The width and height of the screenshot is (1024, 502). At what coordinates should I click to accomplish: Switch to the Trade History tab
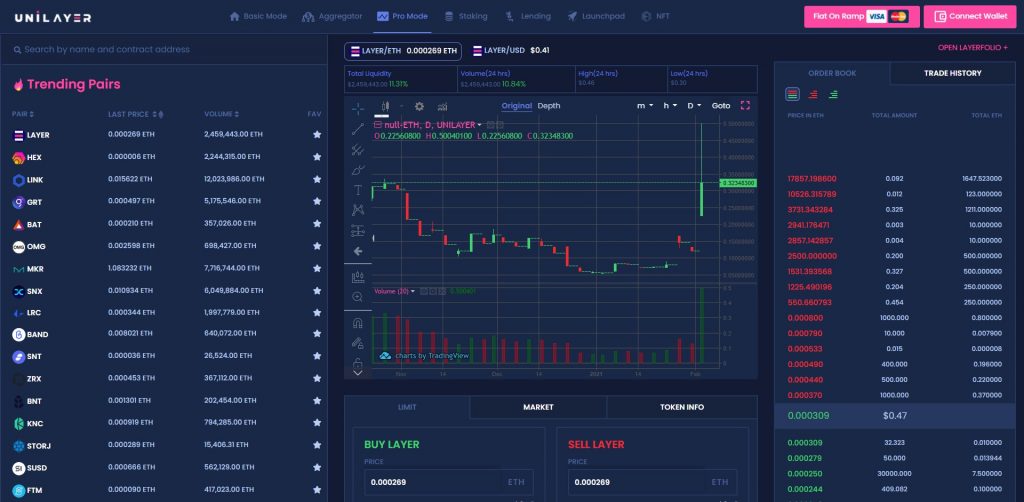952,73
